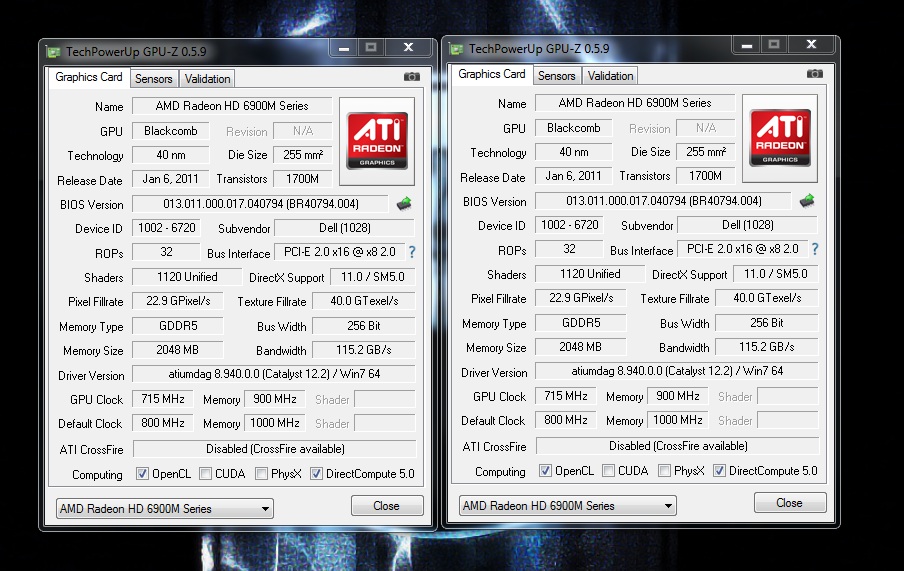Click the GPU-Z title bar icon in left window
This screenshot has height=571, width=904.
click(54, 52)
